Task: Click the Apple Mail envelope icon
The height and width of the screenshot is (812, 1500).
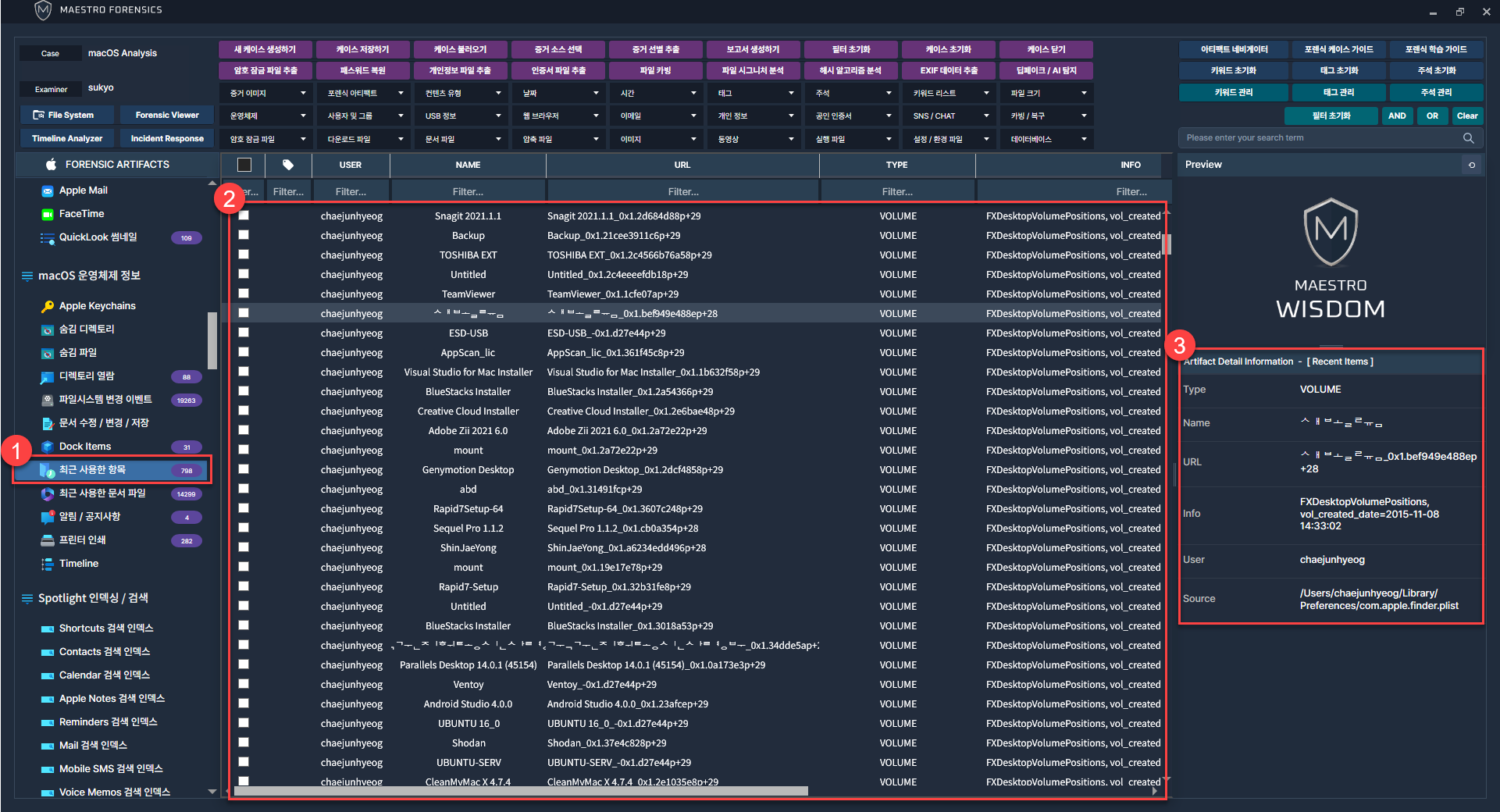Action: (48, 191)
